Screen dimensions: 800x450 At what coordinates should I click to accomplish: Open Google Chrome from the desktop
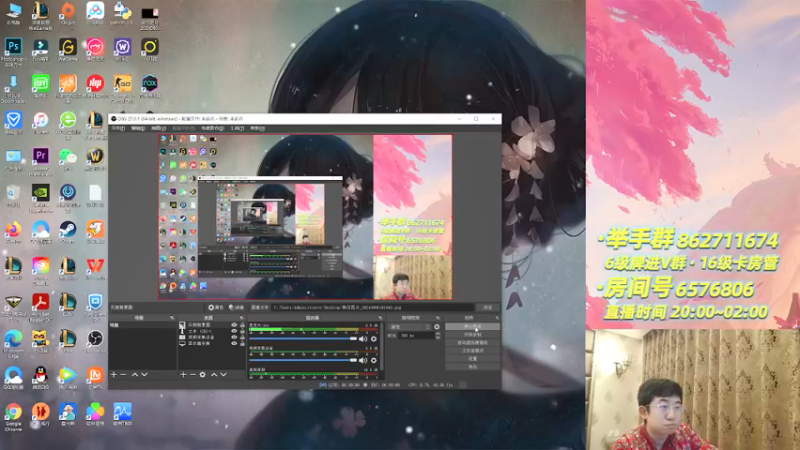[x=13, y=412]
